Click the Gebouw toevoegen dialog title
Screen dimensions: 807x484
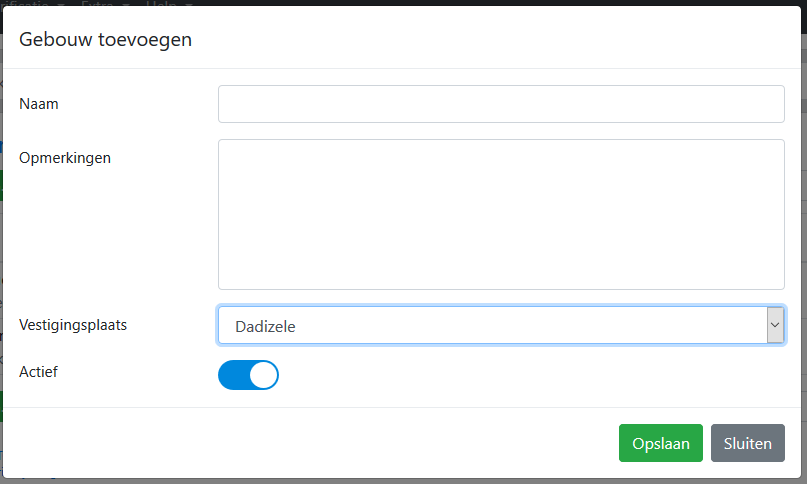tap(106, 39)
